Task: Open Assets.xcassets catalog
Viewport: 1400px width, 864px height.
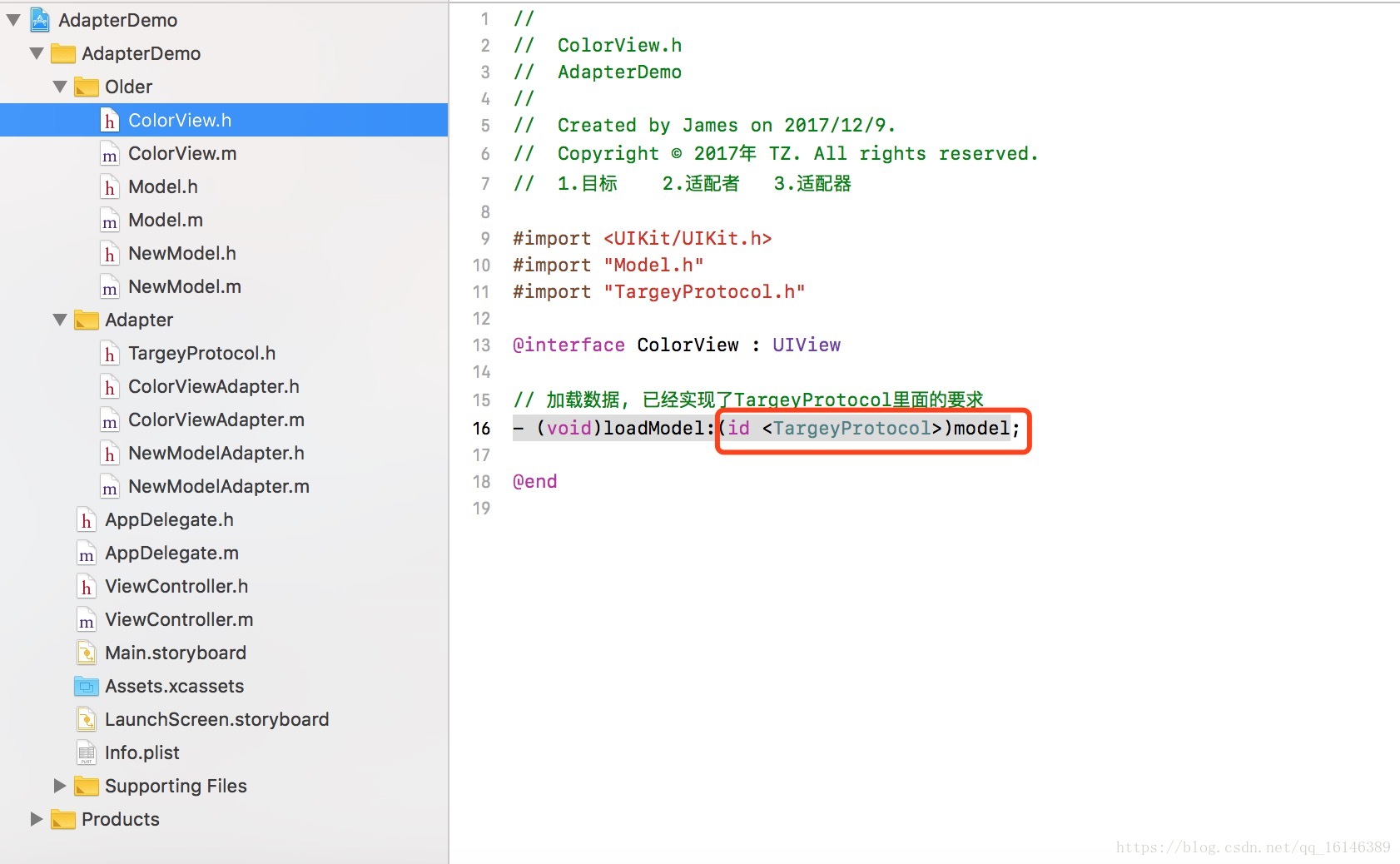Action: 175,686
